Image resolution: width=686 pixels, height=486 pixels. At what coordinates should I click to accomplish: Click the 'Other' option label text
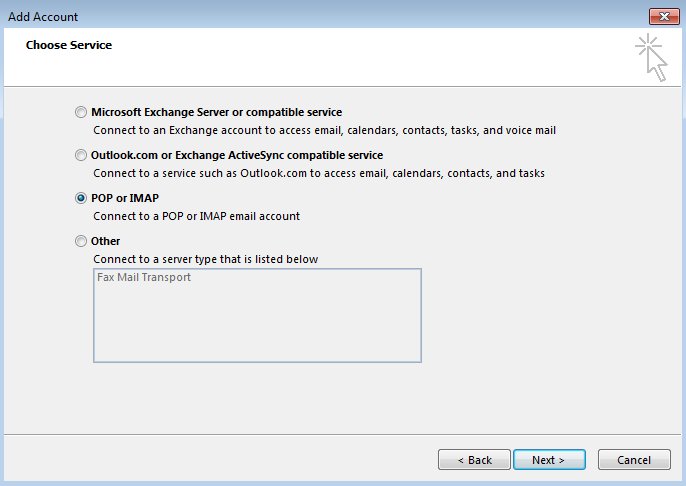click(x=106, y=241)
